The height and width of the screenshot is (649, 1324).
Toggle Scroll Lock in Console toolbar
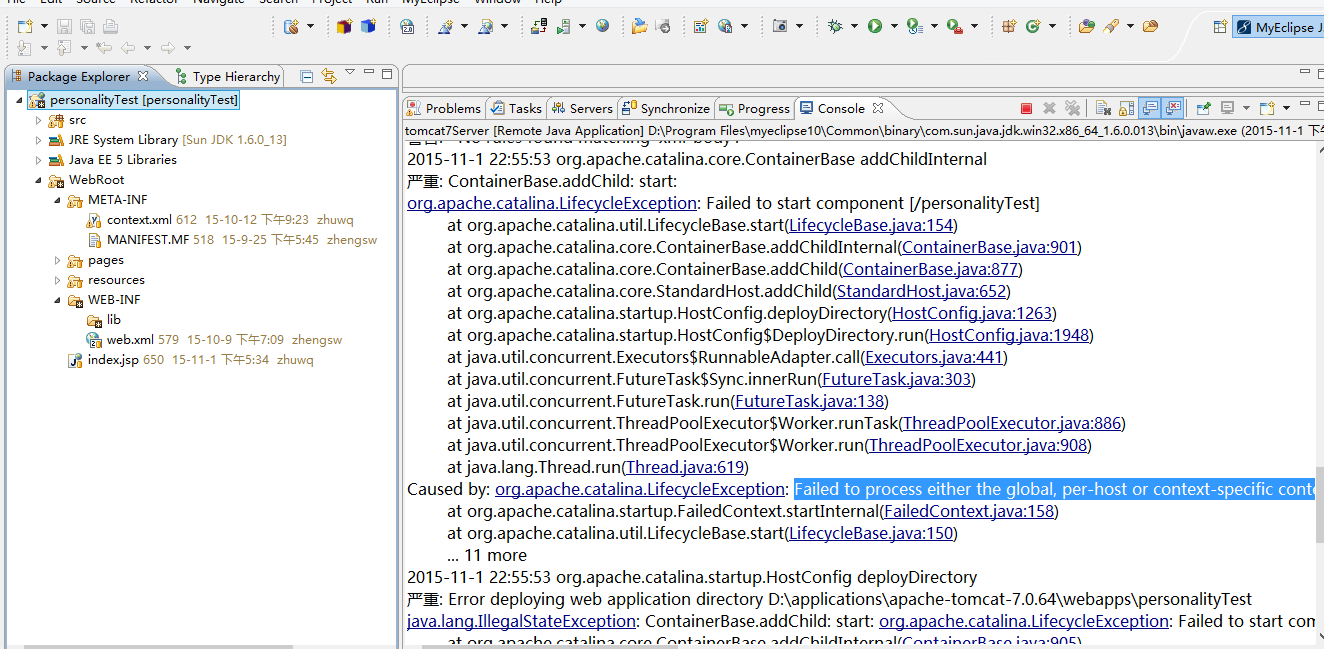[1126, 108]
